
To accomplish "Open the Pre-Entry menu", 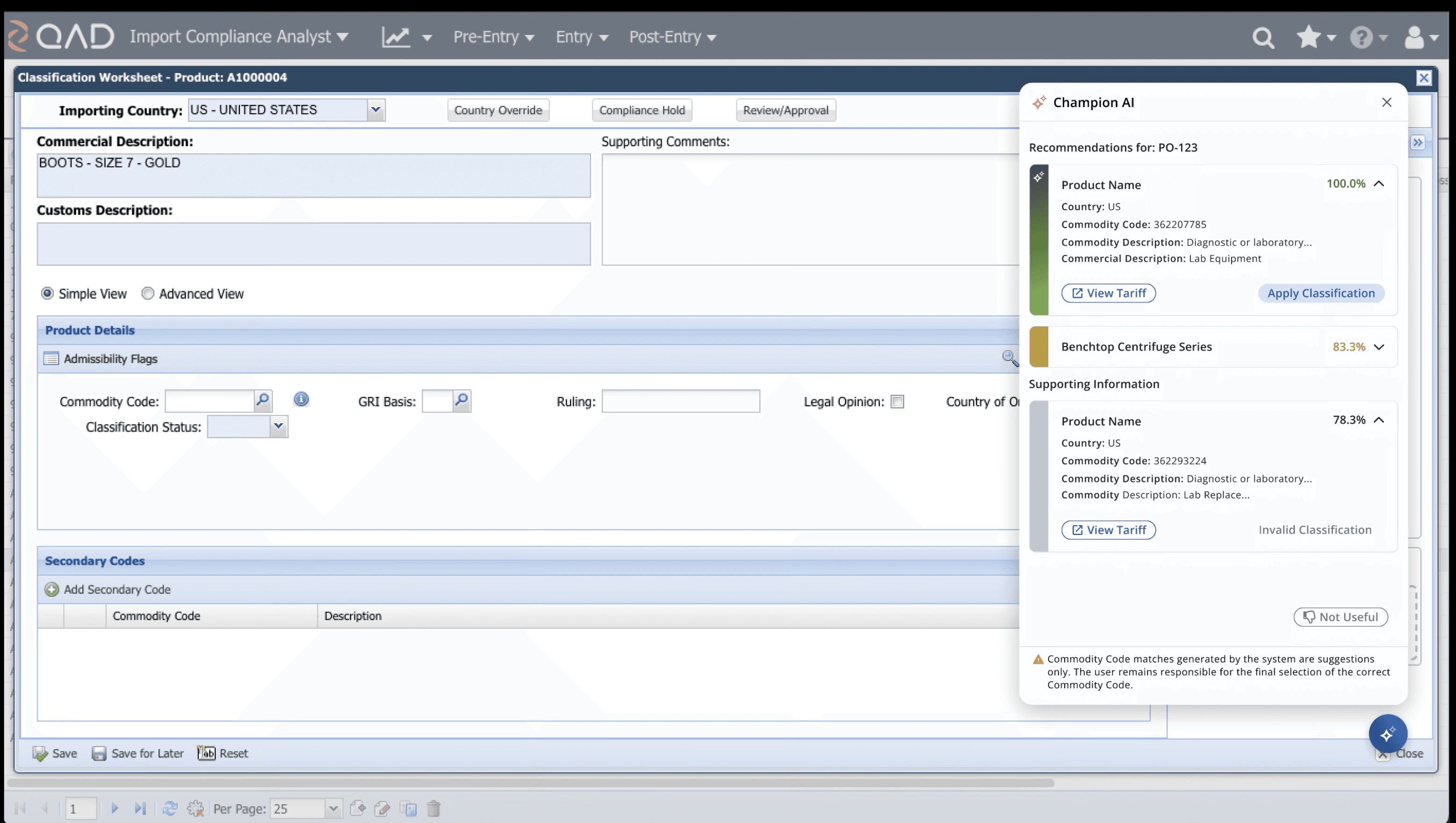I will [493, 37].
